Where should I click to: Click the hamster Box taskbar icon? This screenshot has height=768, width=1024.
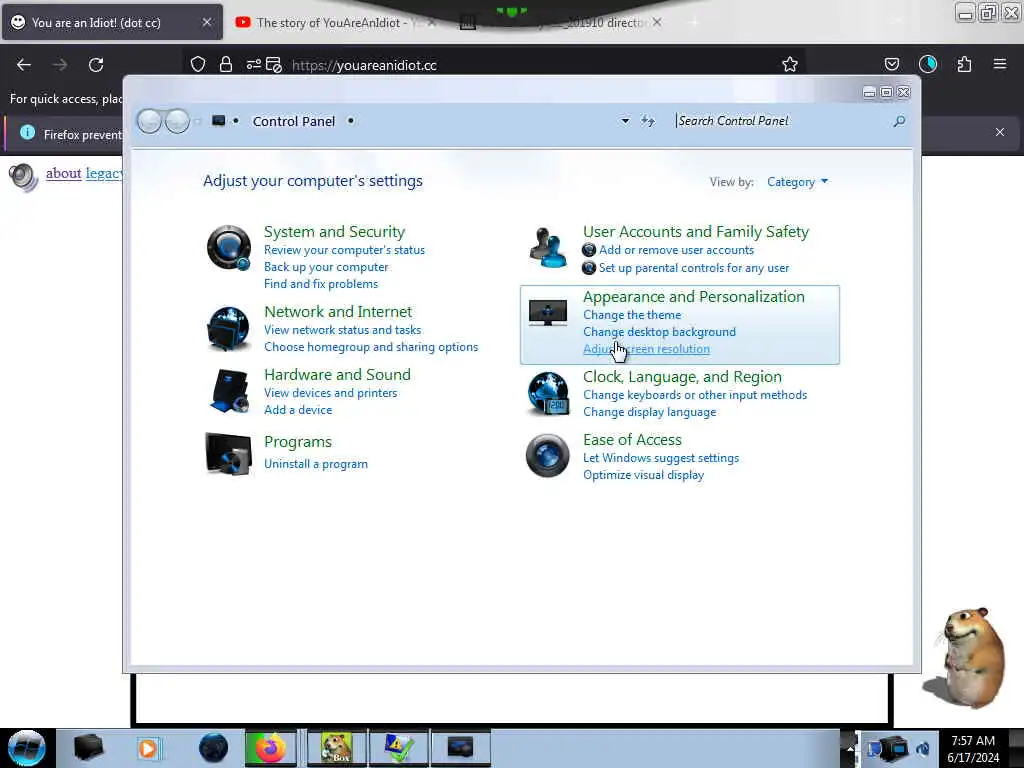coord(336,748)
